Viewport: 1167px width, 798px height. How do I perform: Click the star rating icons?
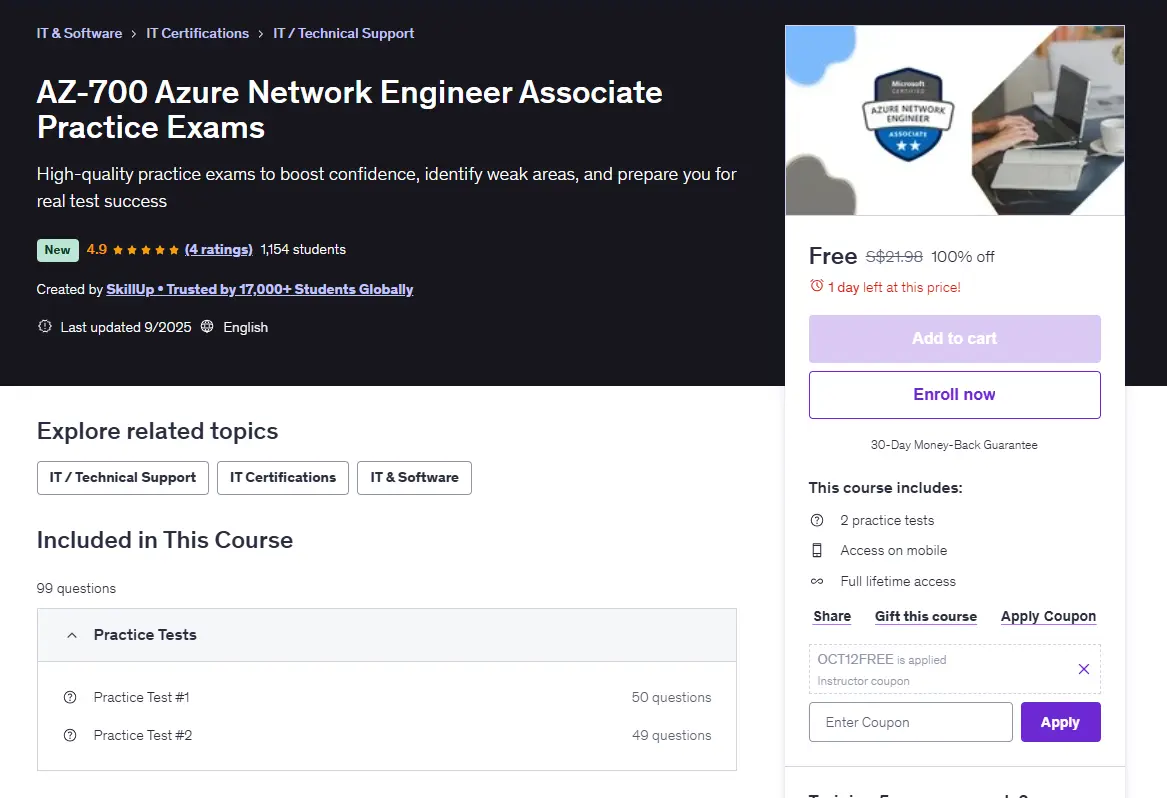[x=146, y=250]
